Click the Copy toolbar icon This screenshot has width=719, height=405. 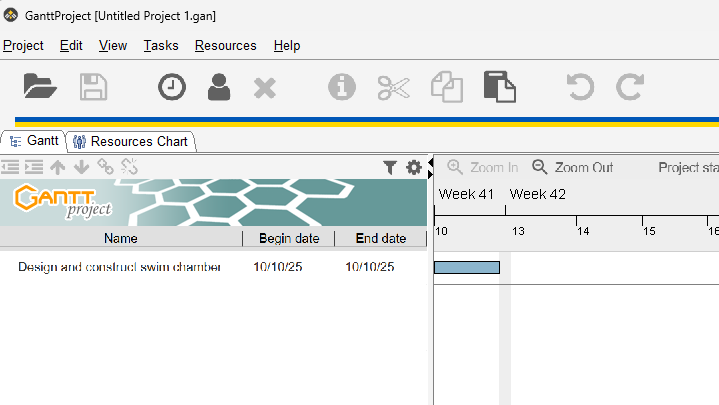pos(446,87)
